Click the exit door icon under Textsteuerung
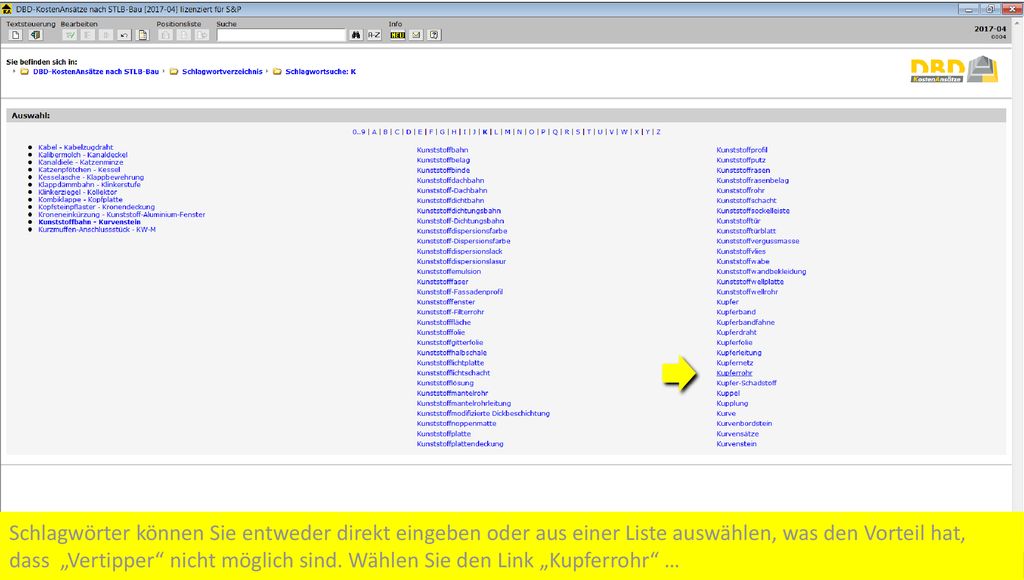The height and width of the screenshot is (580, 1024). (x=35, y=35)
